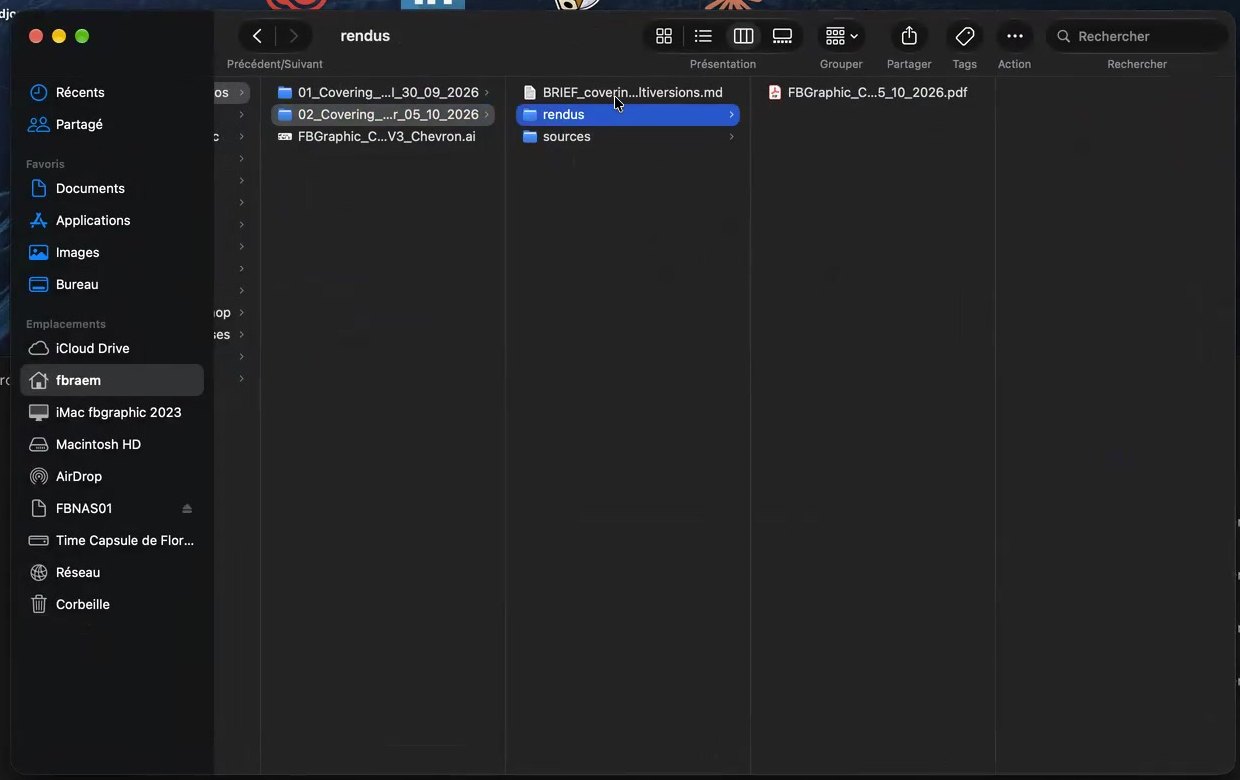This screenshot has width=1240, height=780.
Task: Click the PDF icon of FBGraphic_C...5_10_2026.pdf
Action: click(775, 92)
